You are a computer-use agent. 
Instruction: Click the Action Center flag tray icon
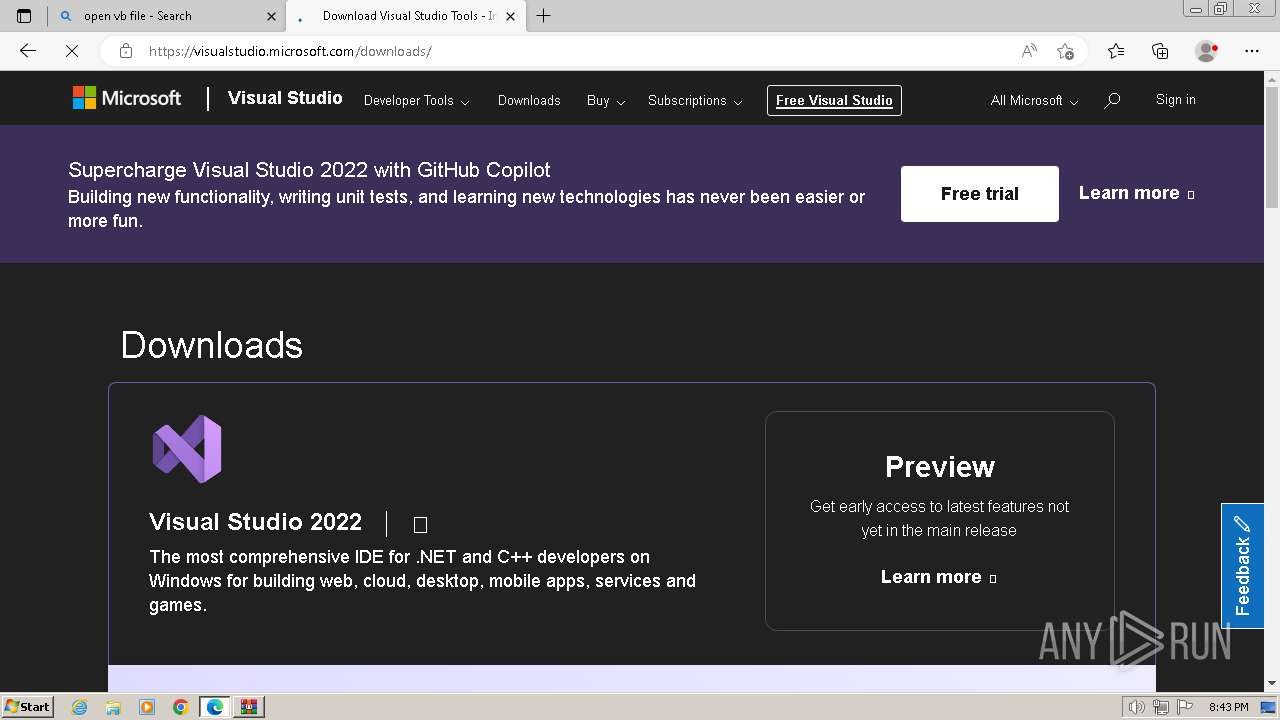tap(1185, 707)
